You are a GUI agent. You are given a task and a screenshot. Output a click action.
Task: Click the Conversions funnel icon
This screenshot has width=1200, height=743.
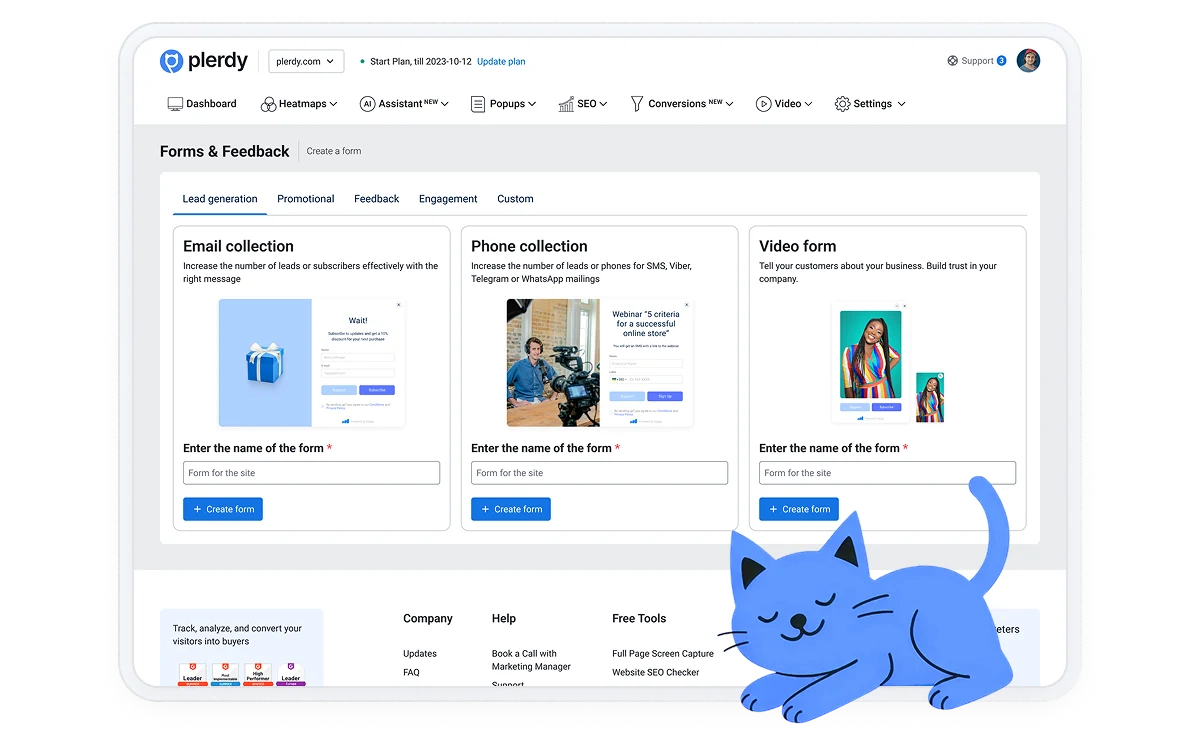pos(637,104)
